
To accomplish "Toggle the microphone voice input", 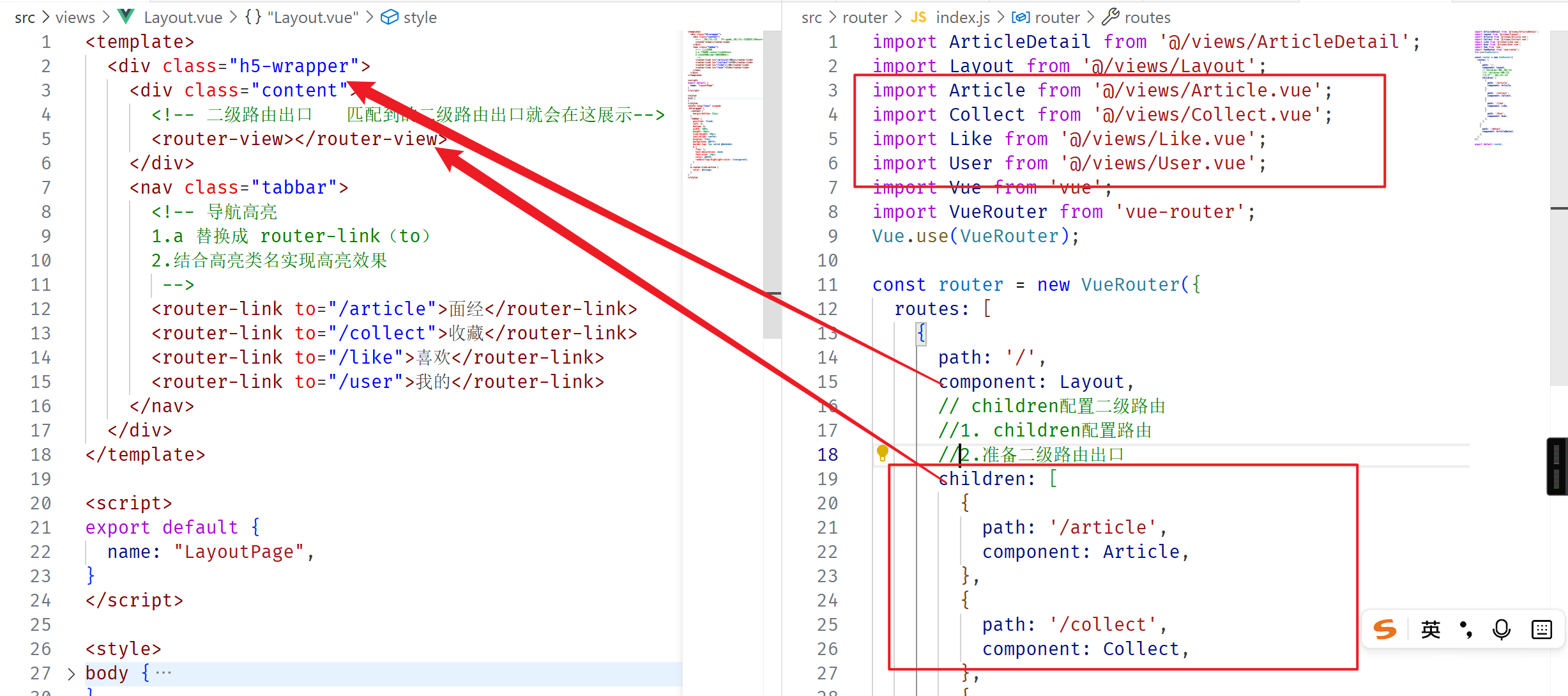I will click(1502, 630).
